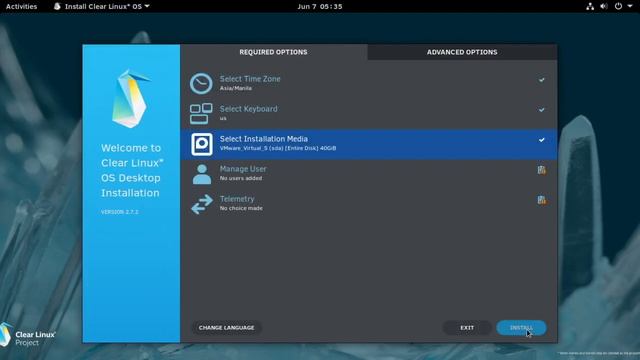Image resolution: width=640 pixels, height=360 pixels.
Task: Click the Install button
Action: (521, 328)
